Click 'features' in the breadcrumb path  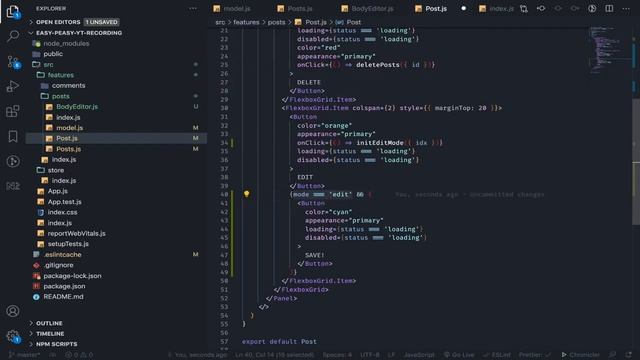point(246,22)
